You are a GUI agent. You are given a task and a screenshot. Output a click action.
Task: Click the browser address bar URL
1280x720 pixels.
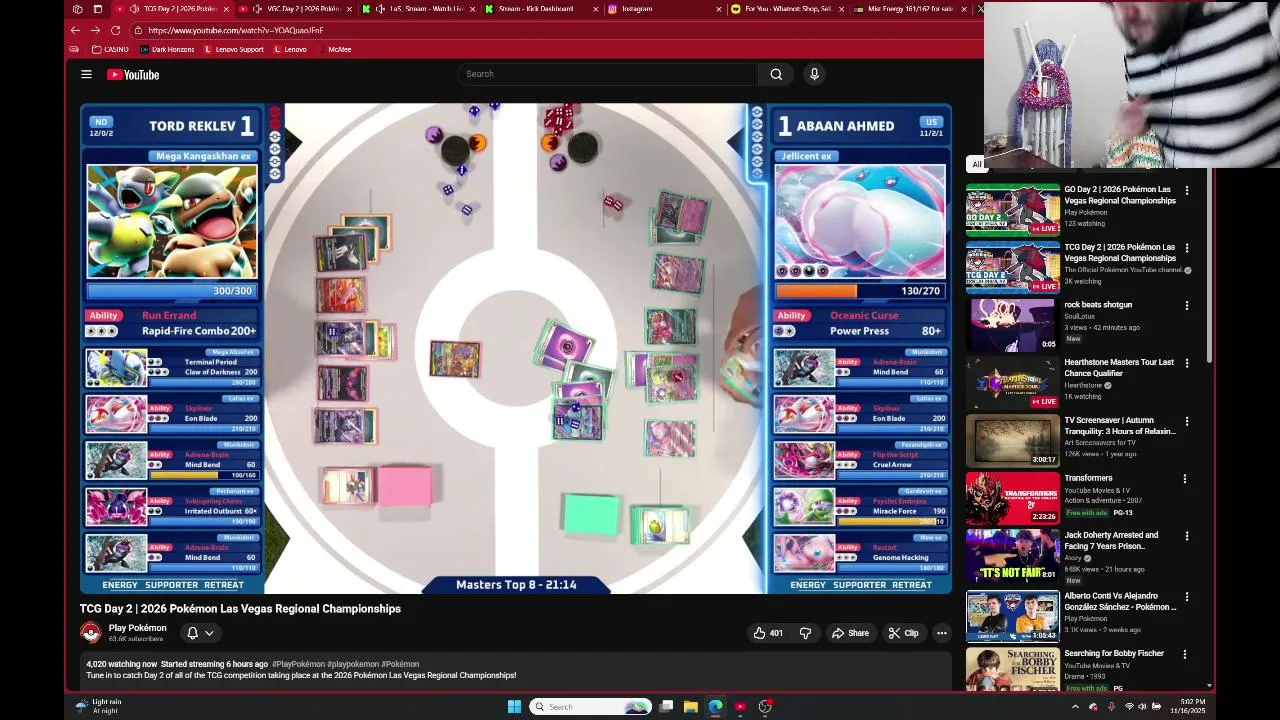coord(235,30)
